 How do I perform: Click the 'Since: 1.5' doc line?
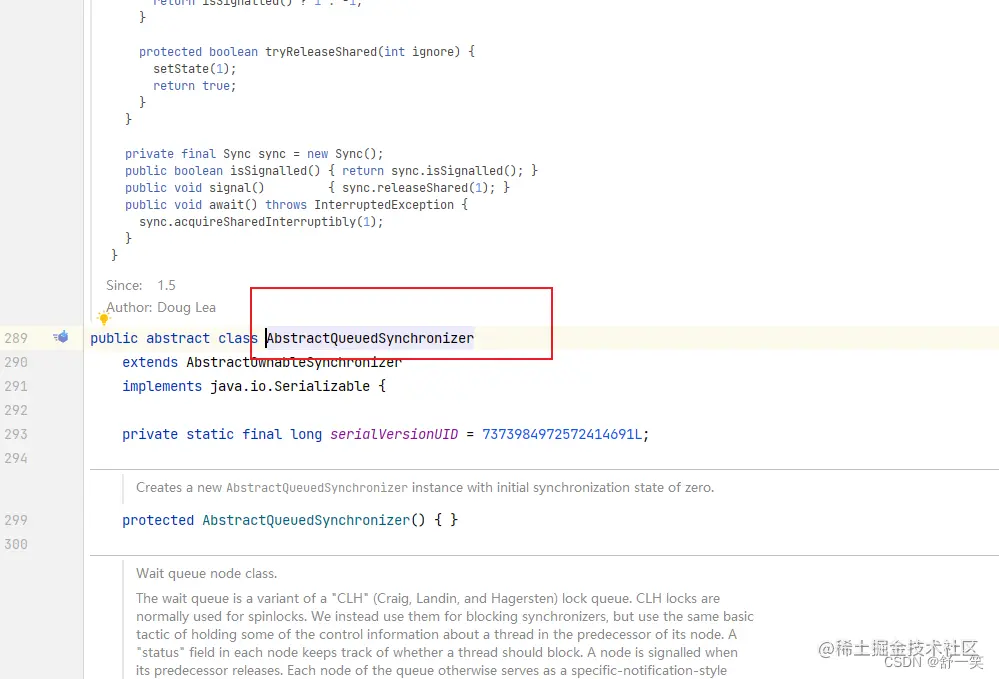click(x=141, y=285)
